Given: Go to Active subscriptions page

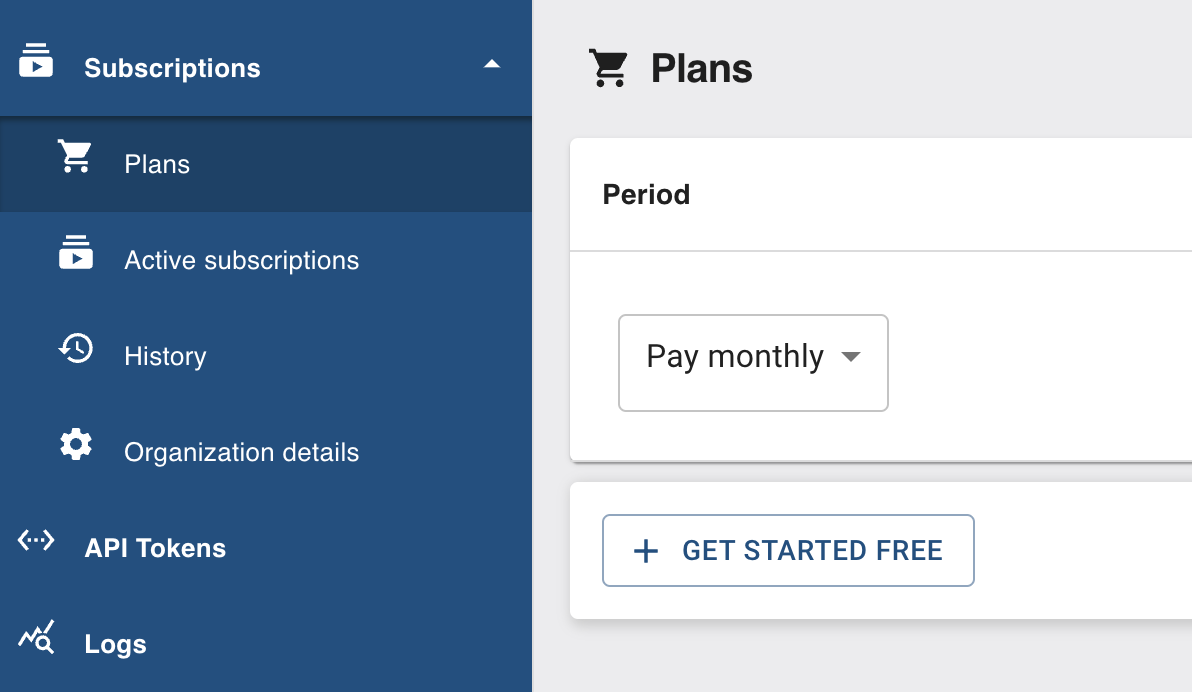Looking at the screenshot, I should coord(241,260).
